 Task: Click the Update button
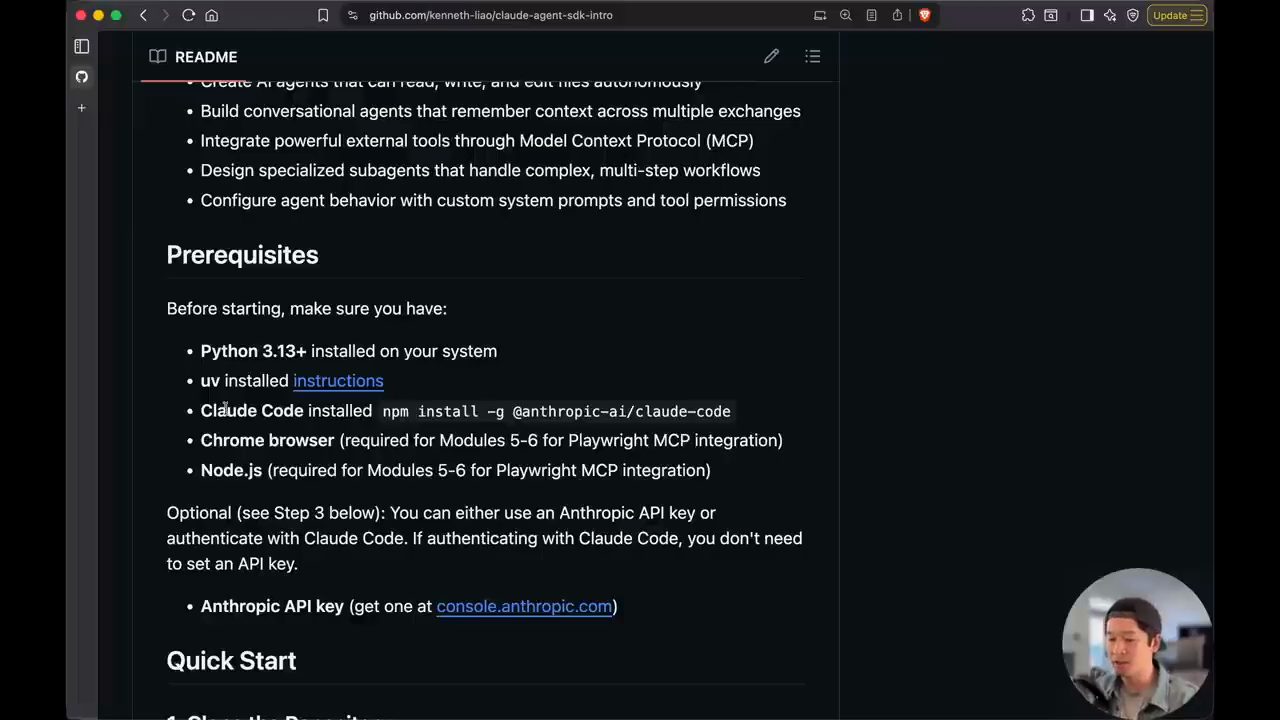[1177, 15]
